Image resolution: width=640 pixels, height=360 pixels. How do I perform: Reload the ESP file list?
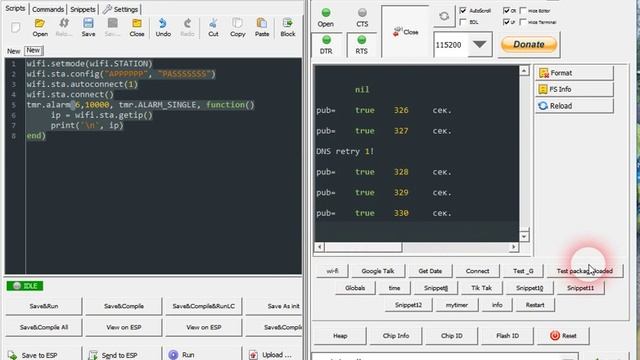(574, 106)
